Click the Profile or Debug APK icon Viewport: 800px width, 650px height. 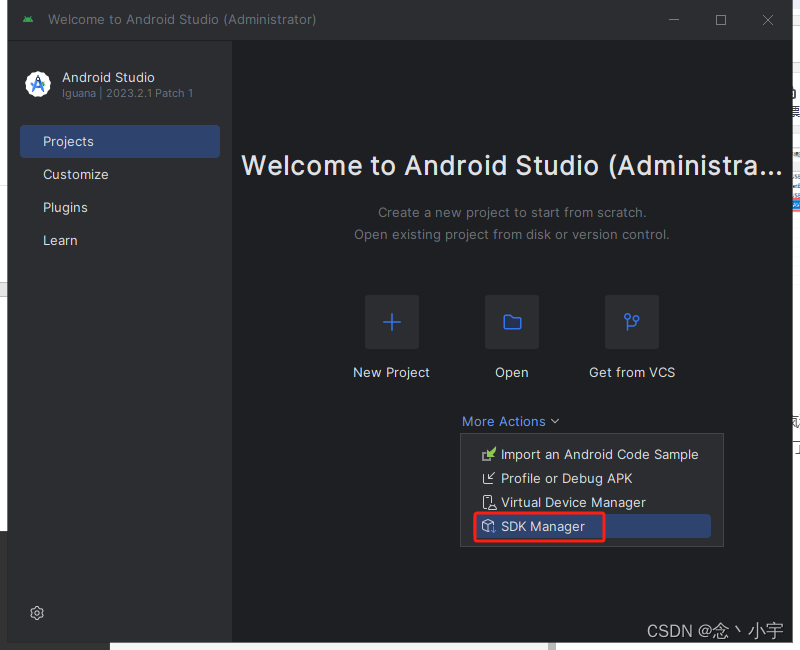(488, 478)
